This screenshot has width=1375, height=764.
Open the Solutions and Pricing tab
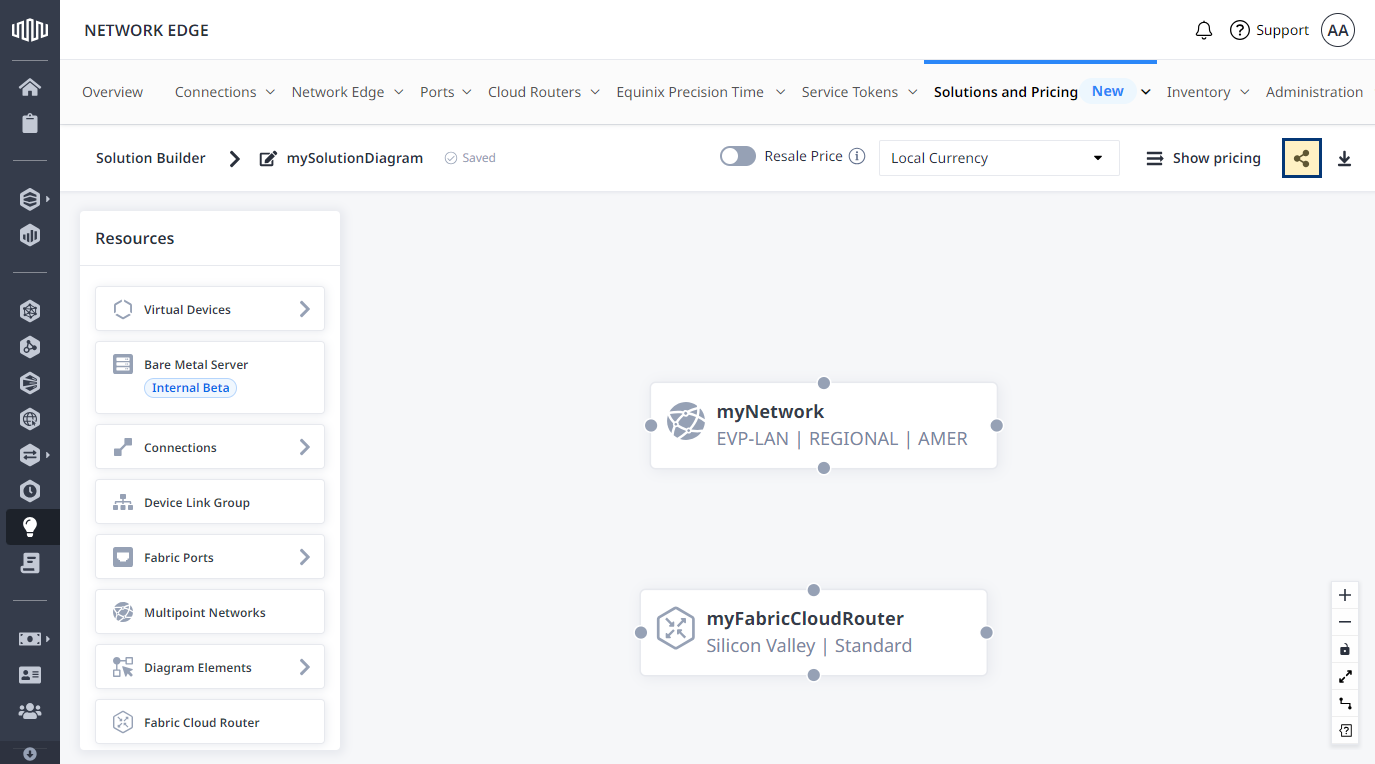coord(1006,92)
